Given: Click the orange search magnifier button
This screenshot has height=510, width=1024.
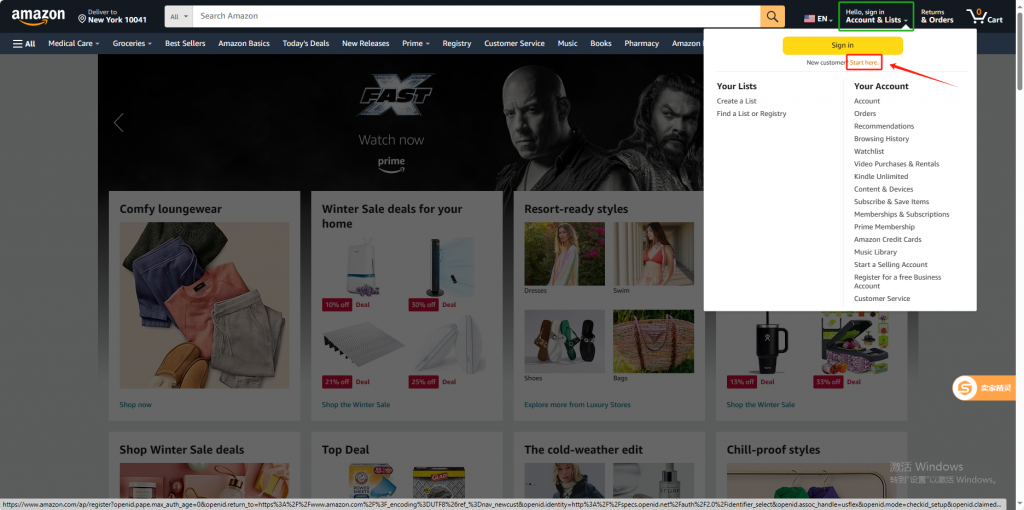Looking at the screenshot, I should 772,17.
